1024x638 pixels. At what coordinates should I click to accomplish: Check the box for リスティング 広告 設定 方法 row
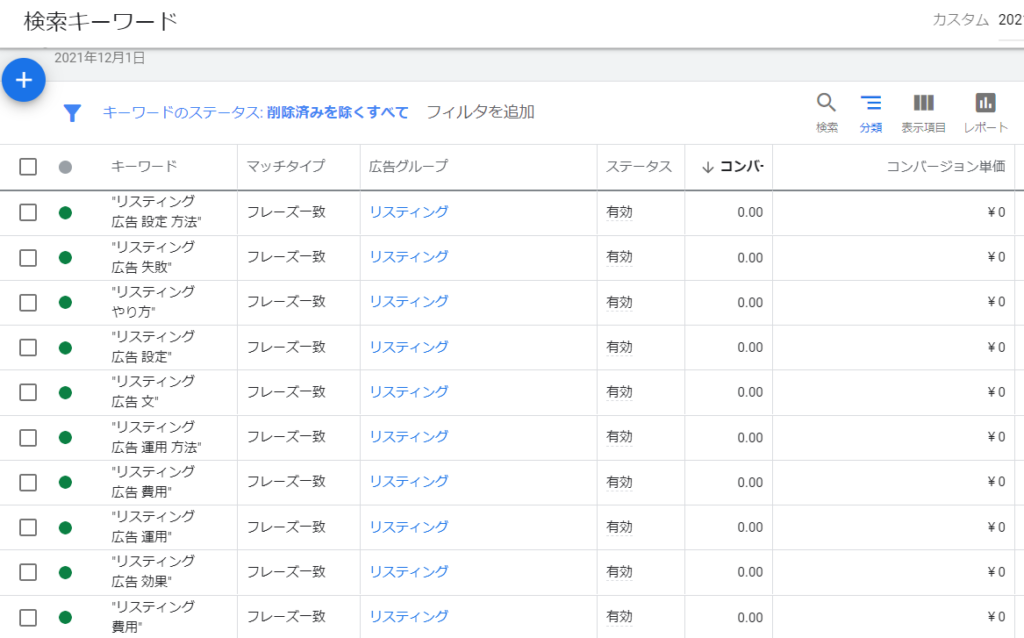[28, 212]
